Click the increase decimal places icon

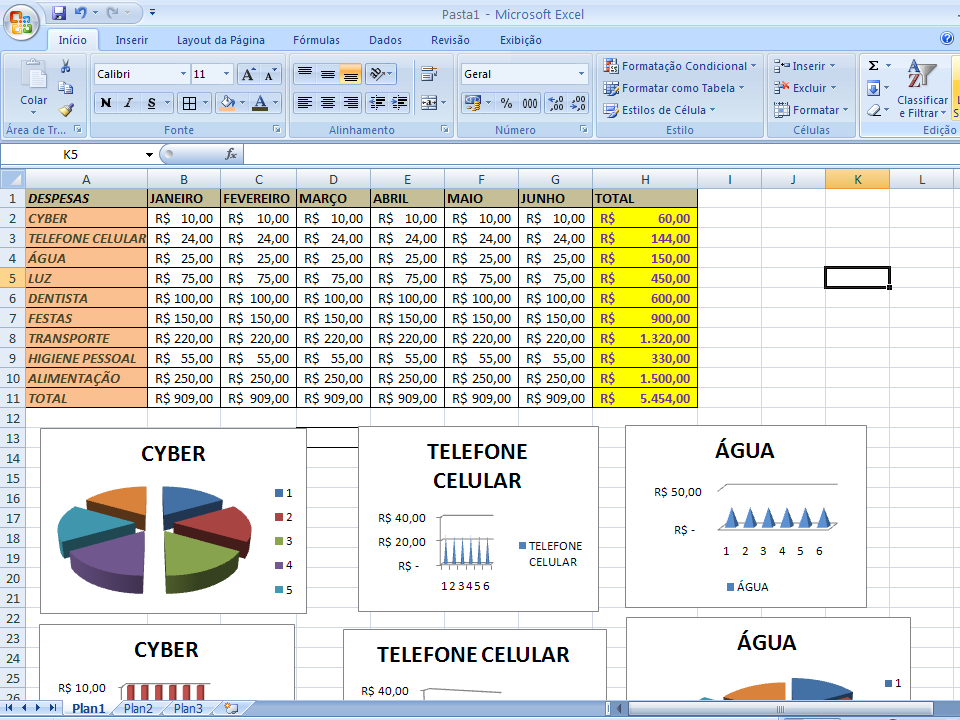coord(554,104)
